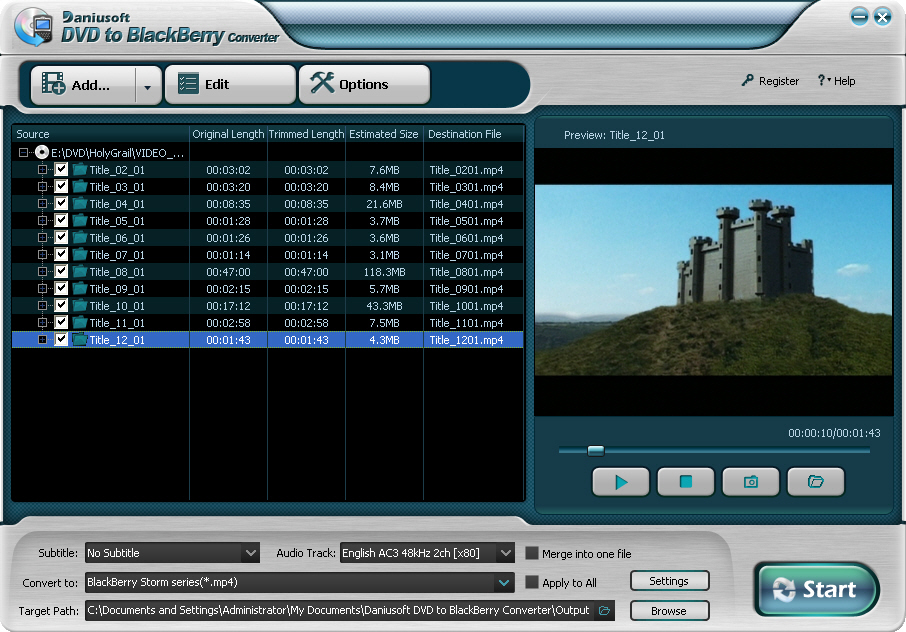
Task: Click the Add button
Action: tap(84, 85)
